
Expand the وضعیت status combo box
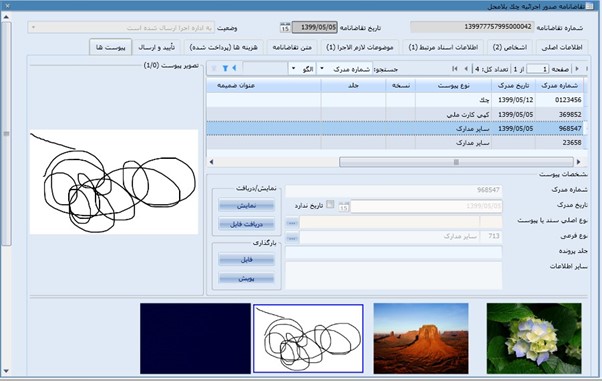pos(33,28)
